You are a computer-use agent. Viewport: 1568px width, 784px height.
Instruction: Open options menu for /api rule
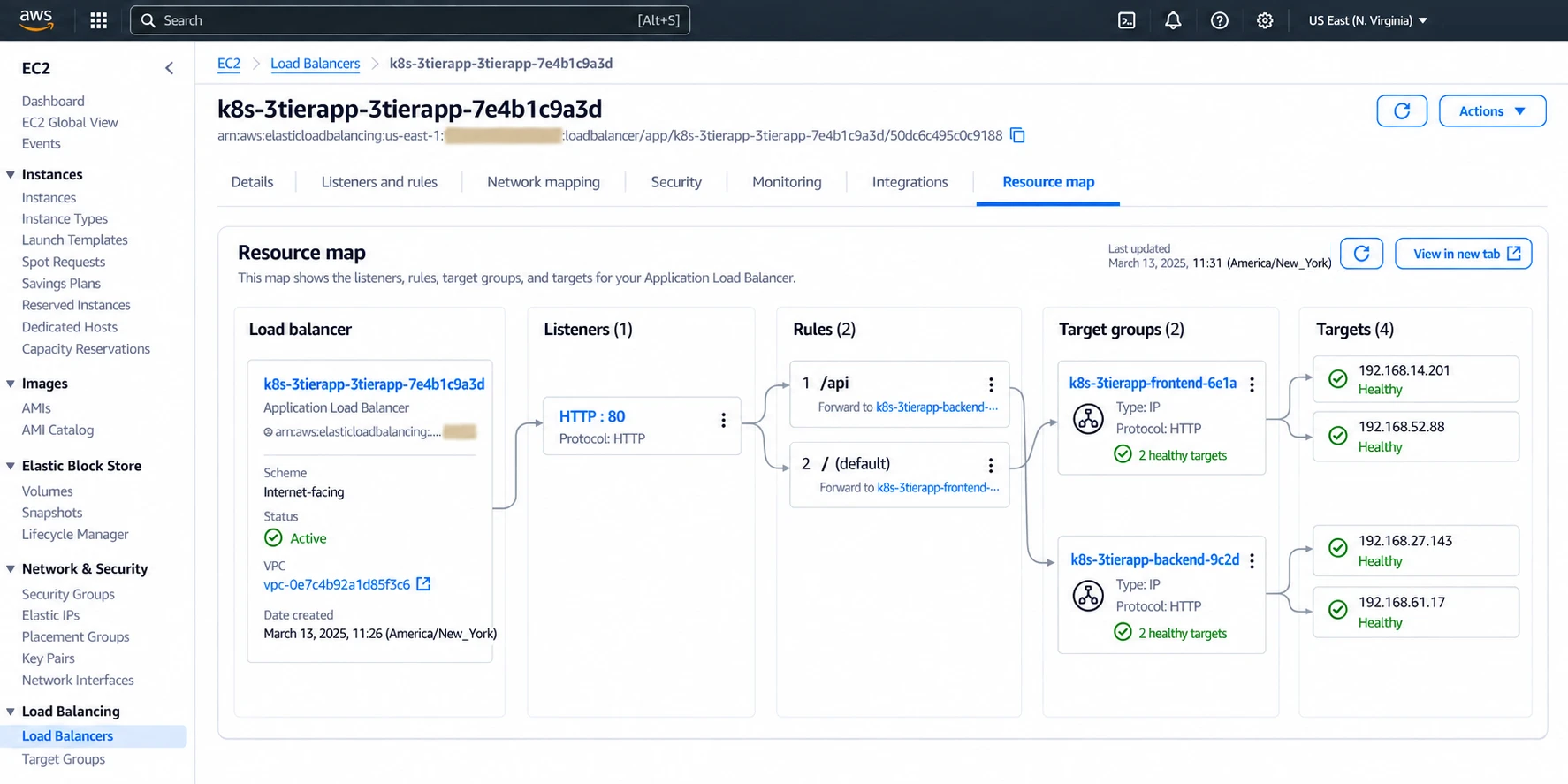(x=991, y=384)
